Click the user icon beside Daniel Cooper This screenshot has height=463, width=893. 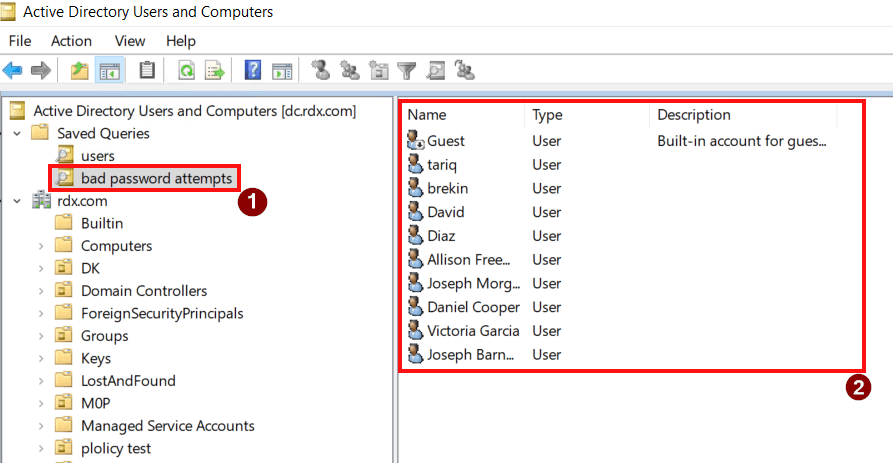(416, 307)
